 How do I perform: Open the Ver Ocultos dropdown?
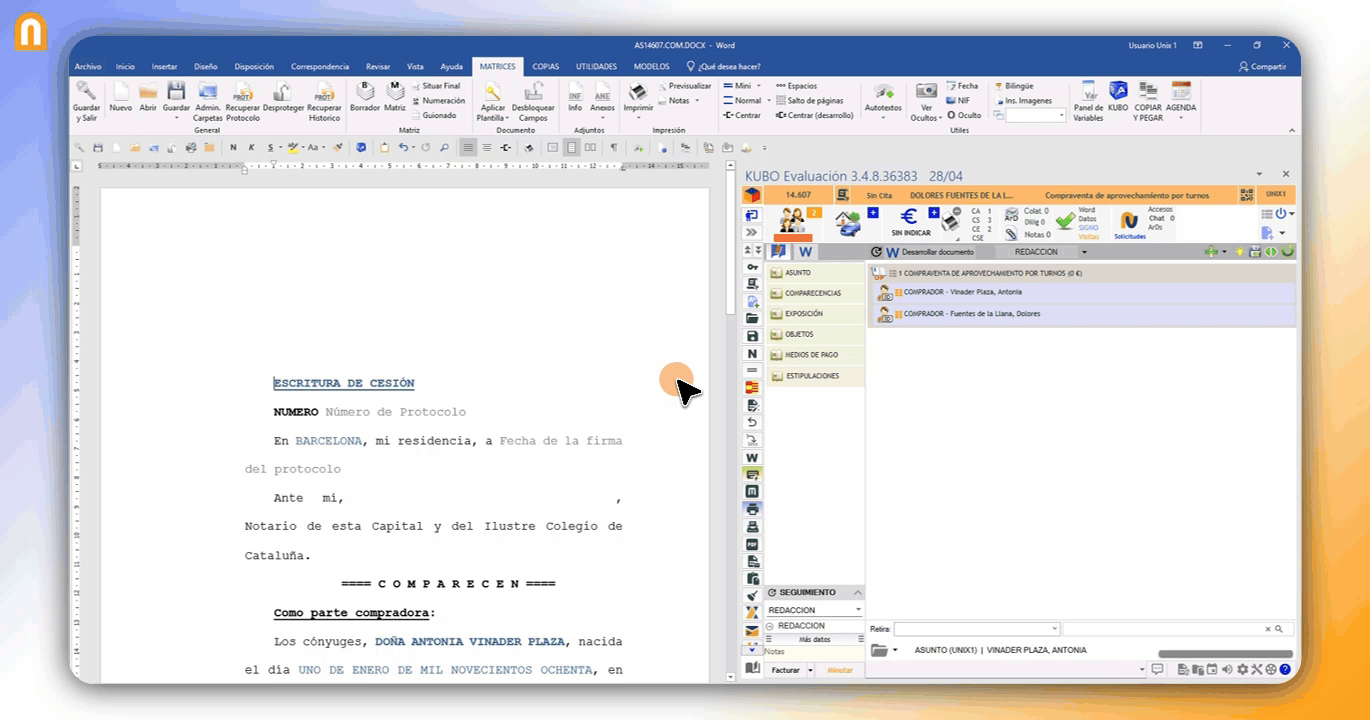point(927,102)
